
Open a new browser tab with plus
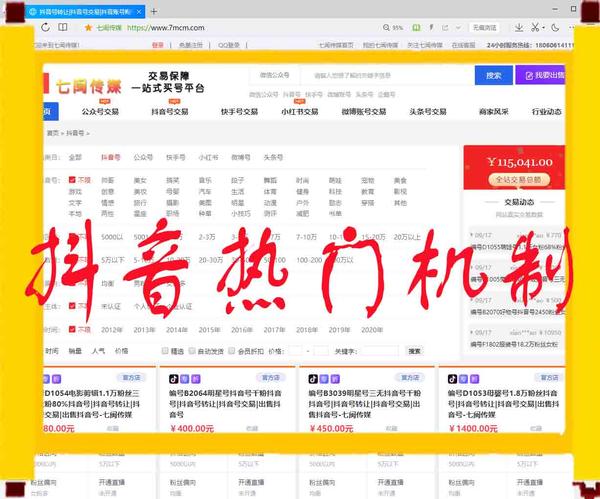coord(154,11)
